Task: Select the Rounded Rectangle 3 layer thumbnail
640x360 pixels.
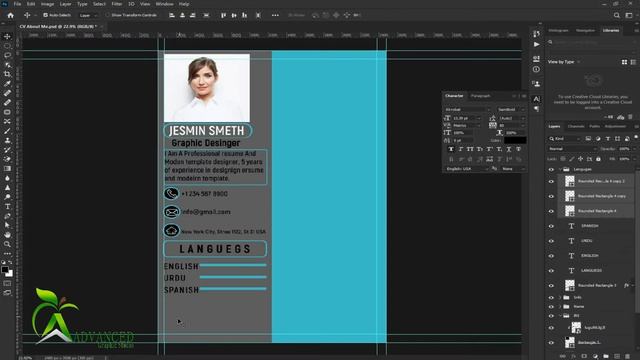Action: [x=570, y=285]
